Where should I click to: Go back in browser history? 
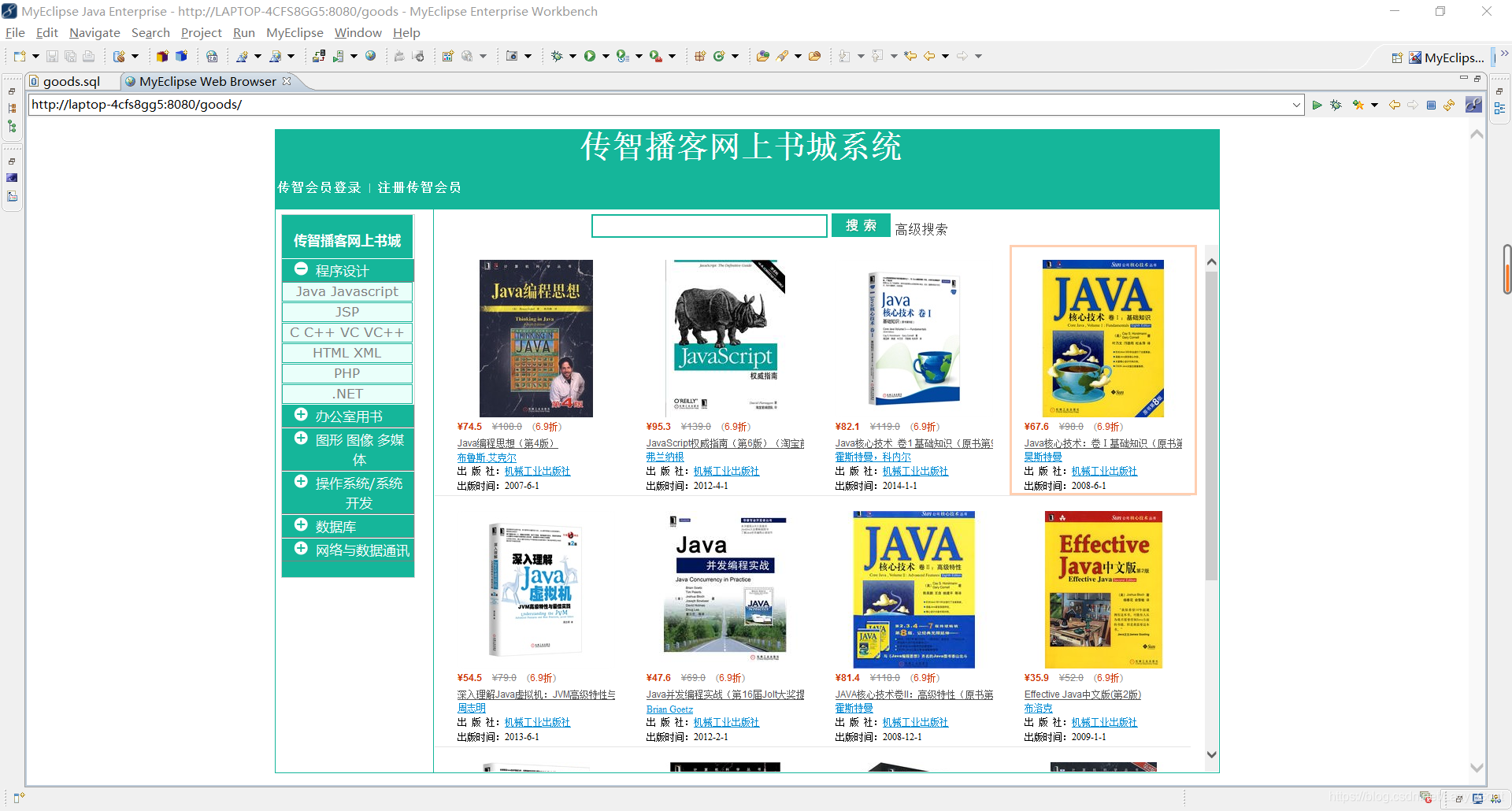(x=1394, y=105)
